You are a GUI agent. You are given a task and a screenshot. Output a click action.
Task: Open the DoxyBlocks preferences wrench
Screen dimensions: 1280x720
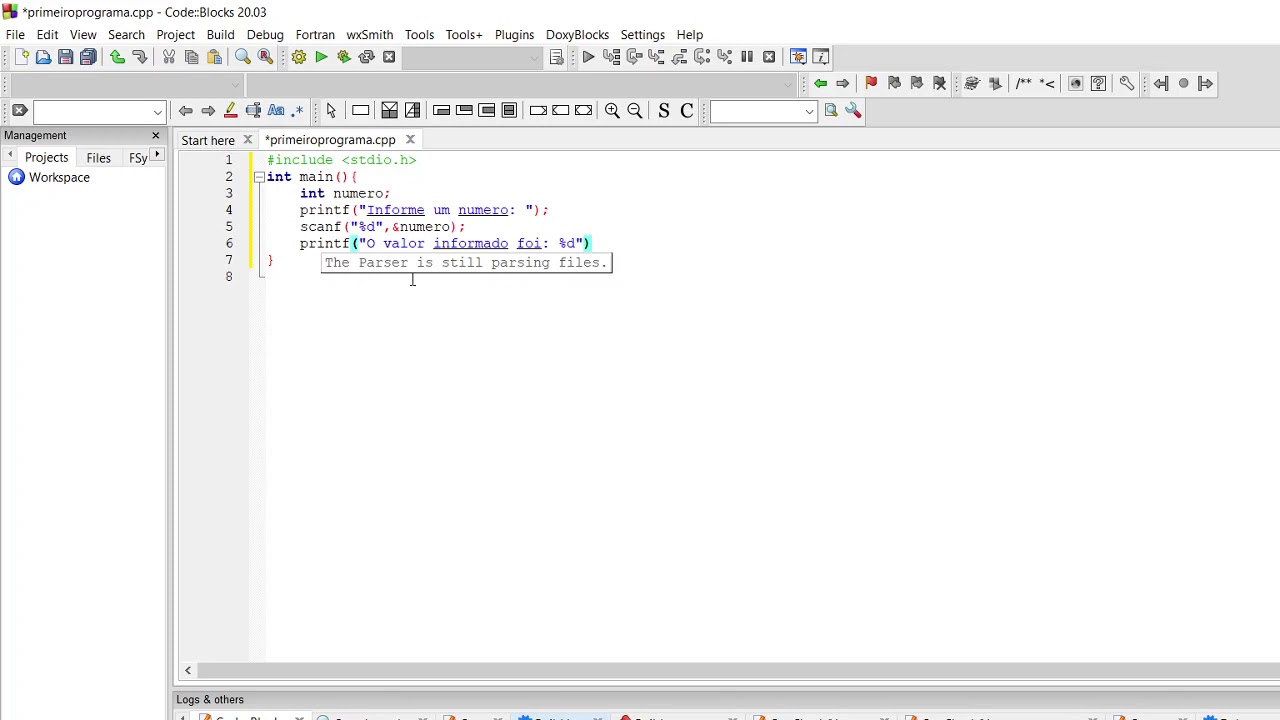pos(1127,84)
